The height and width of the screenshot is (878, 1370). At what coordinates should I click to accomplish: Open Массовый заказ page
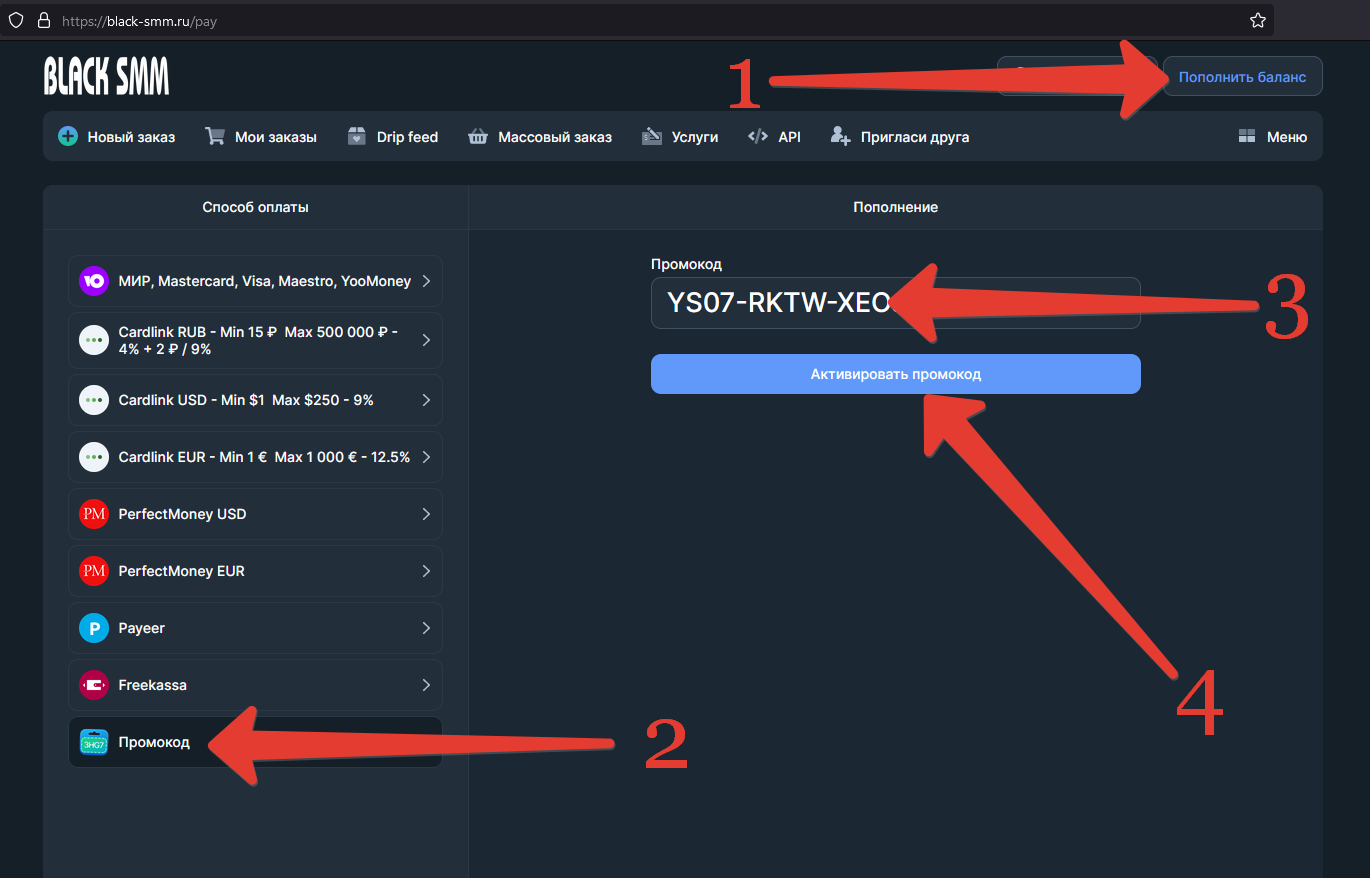click(540, 137)
